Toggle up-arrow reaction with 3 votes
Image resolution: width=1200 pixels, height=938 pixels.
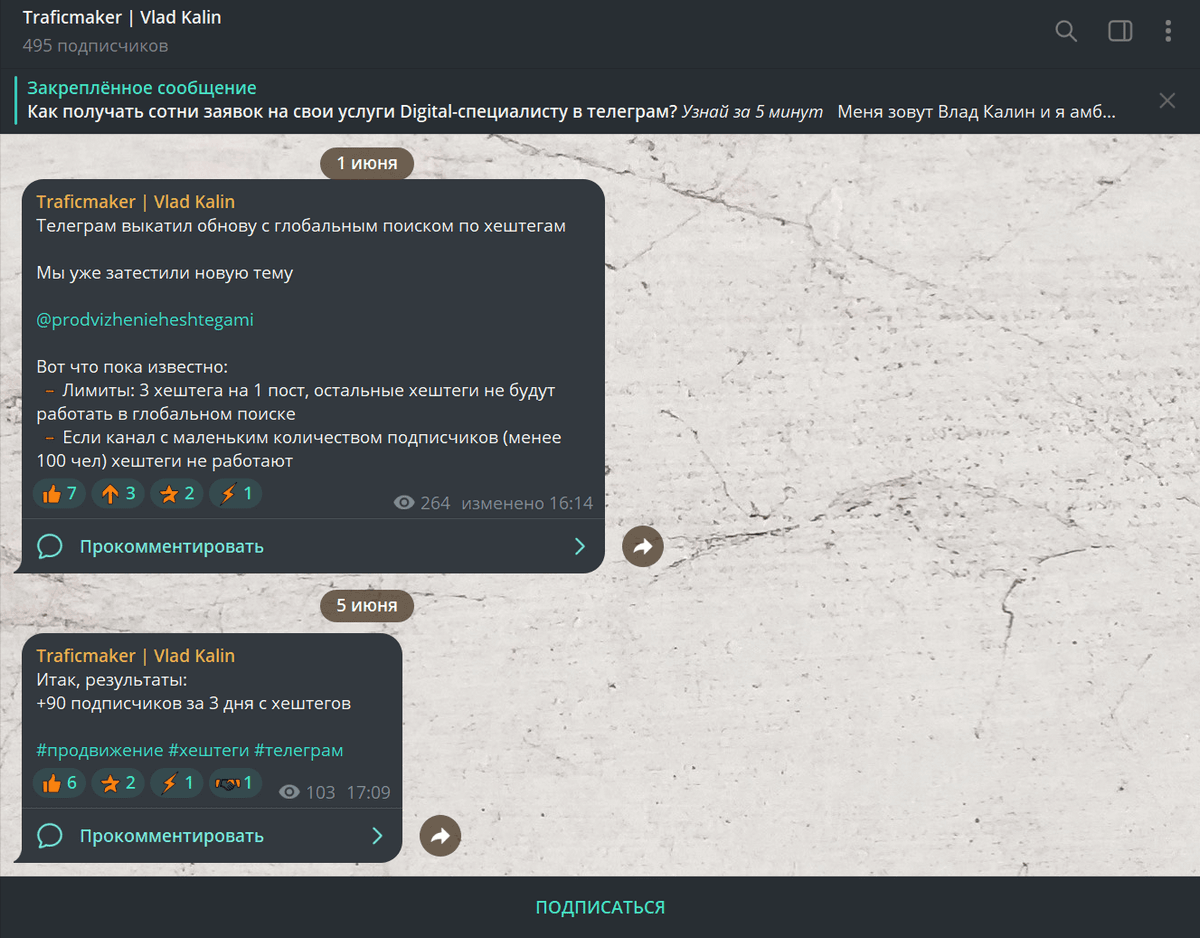118,493
